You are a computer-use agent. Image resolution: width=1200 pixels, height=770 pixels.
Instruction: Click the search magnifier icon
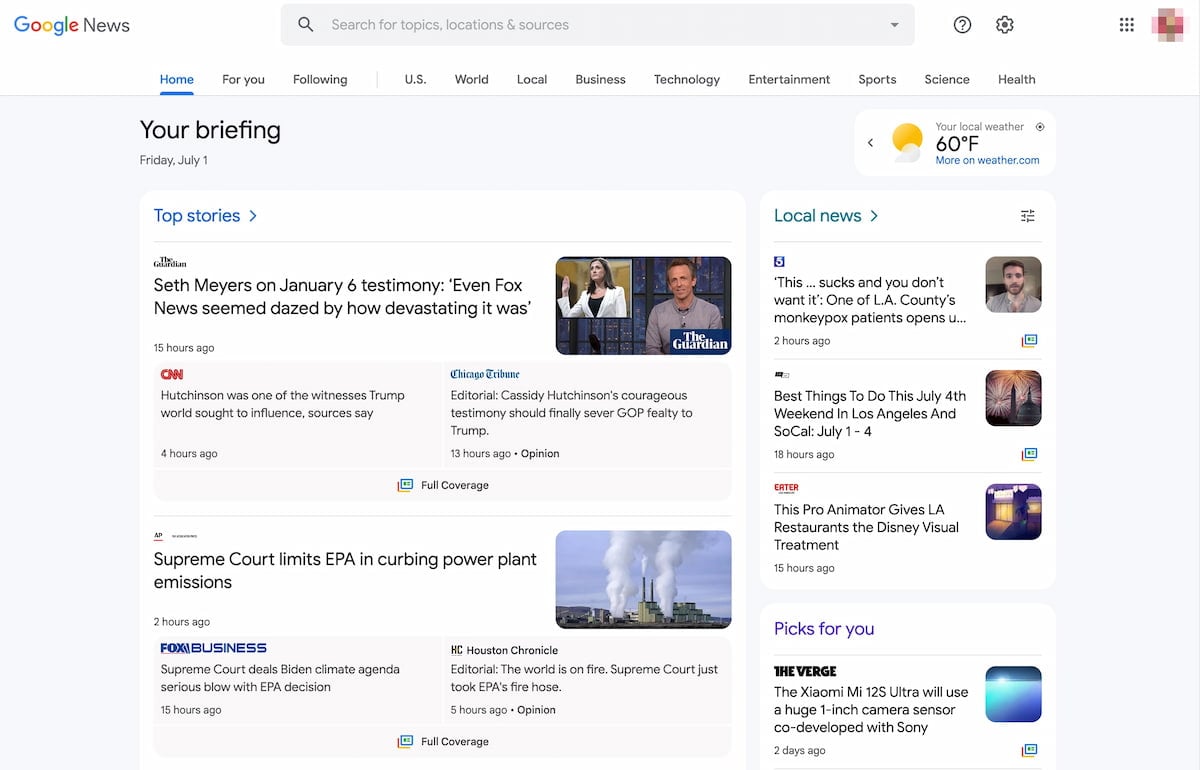point(305,24)
